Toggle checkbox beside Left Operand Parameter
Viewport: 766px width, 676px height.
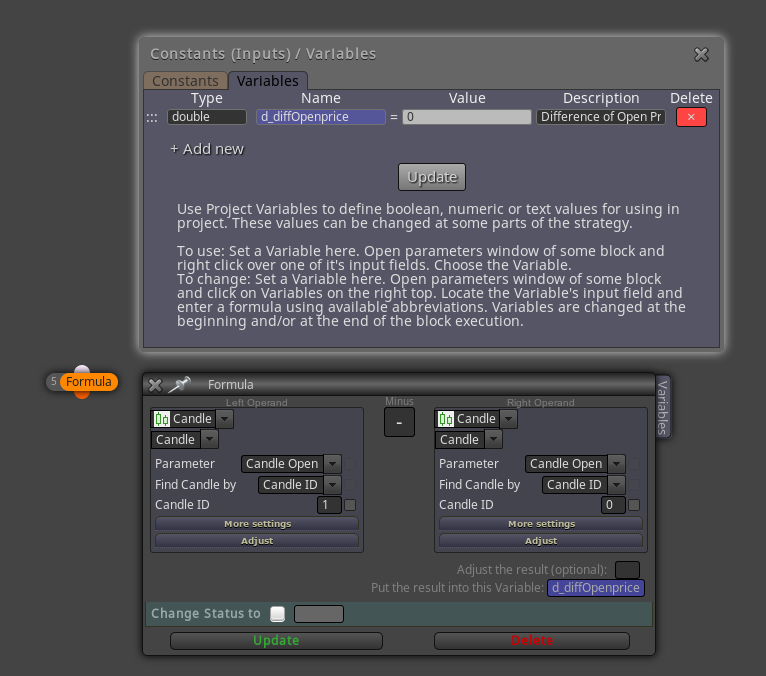click(350, 464)
